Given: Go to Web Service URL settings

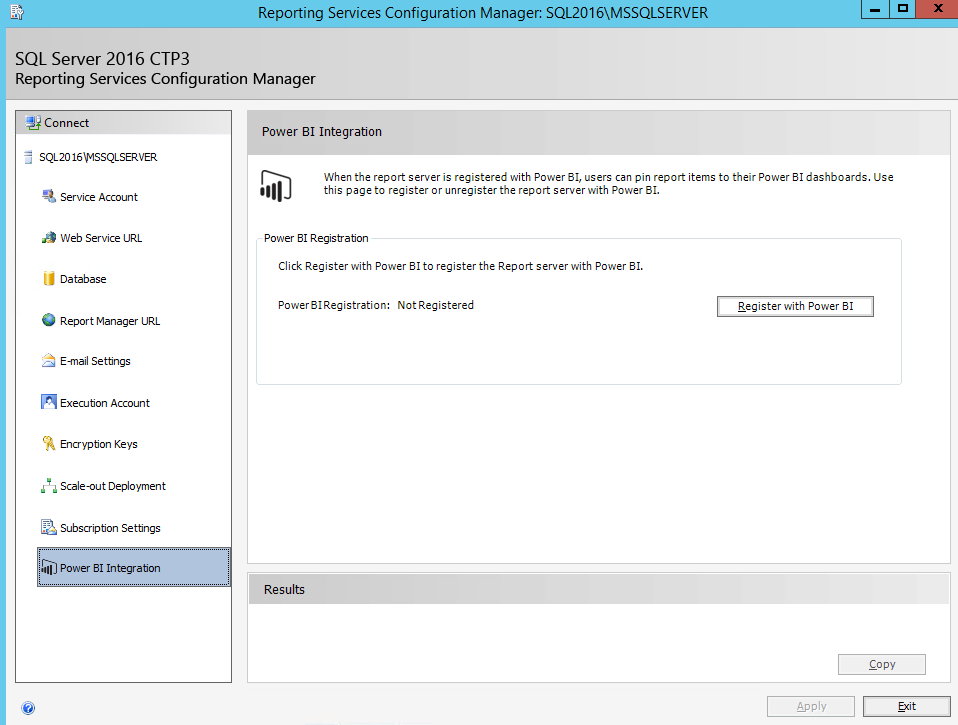Looking at the screenshot, I should (x=100, y=238).
